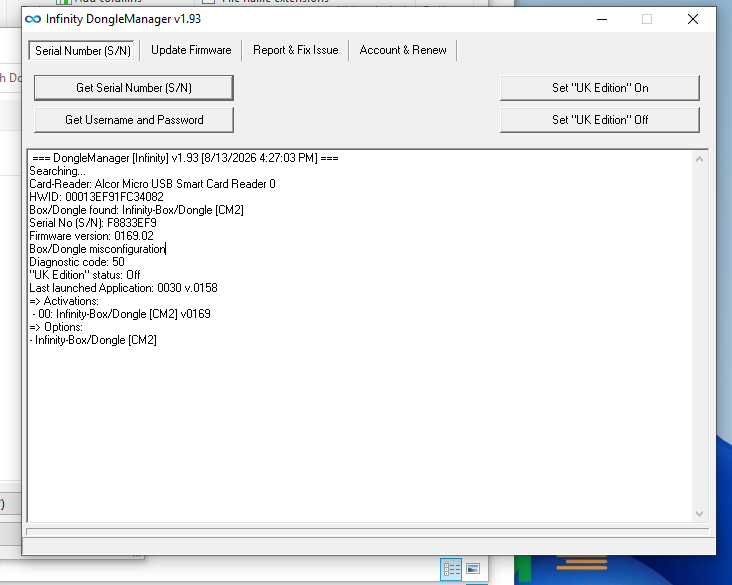Click the "UK Edition" status: Off line
Viewport: 732px width, 585px height.
85,275
